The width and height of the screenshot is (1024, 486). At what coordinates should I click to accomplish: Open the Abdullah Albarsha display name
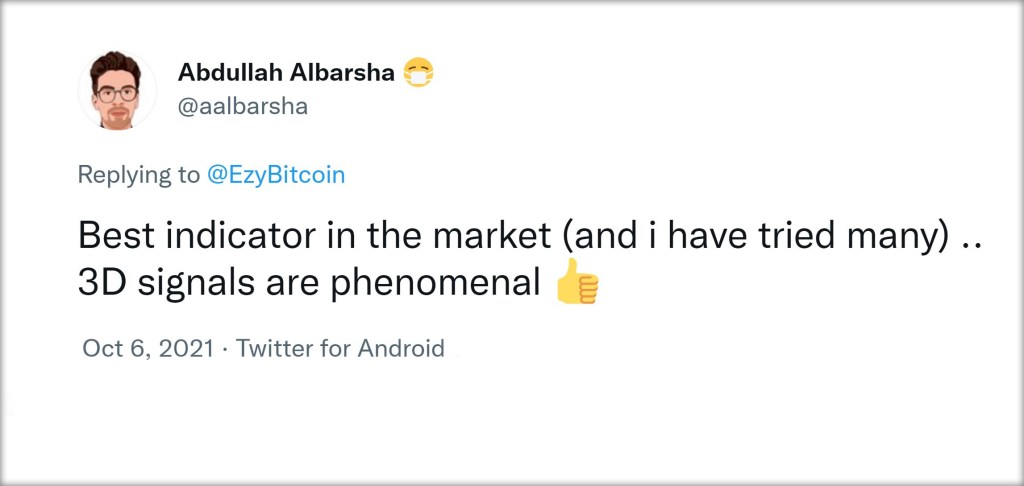coord(285,73)
